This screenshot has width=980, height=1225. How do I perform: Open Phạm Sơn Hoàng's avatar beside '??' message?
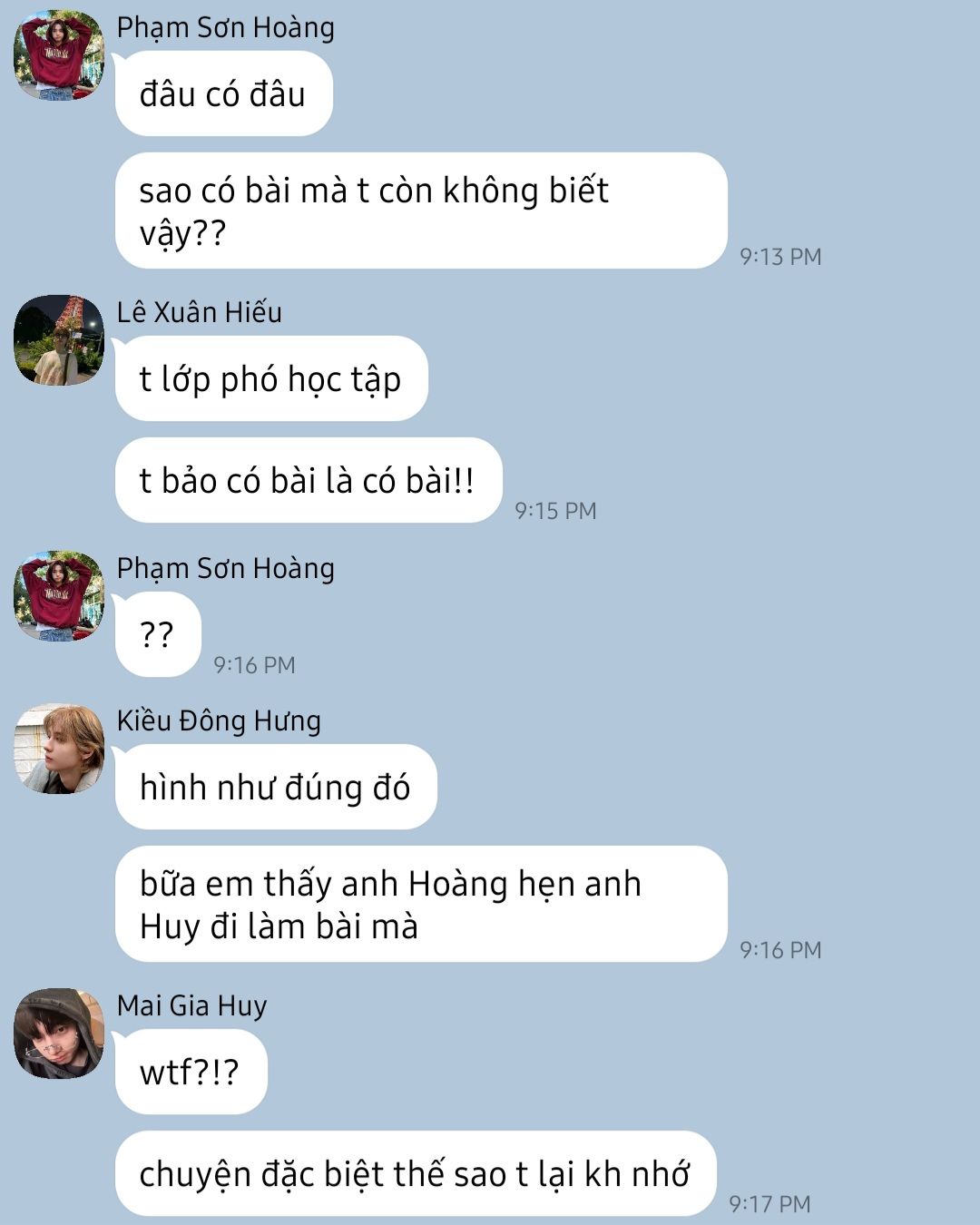59,596
